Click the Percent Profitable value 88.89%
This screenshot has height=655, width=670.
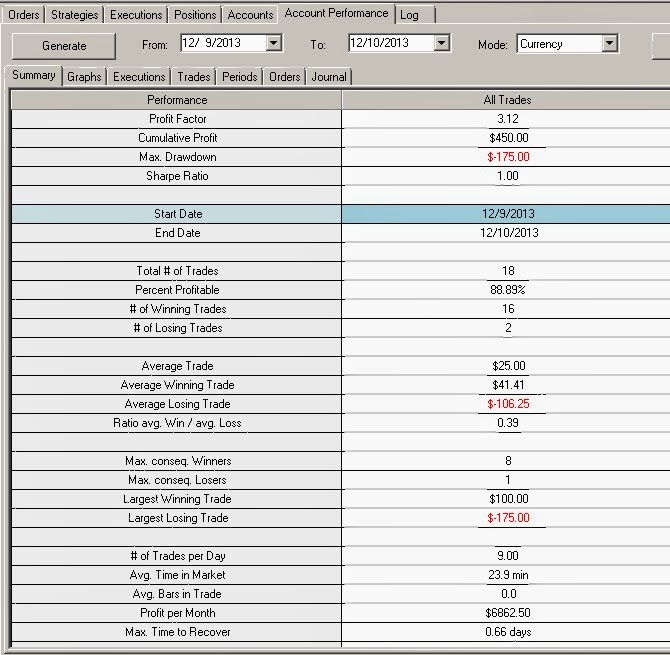click(508, 290)
